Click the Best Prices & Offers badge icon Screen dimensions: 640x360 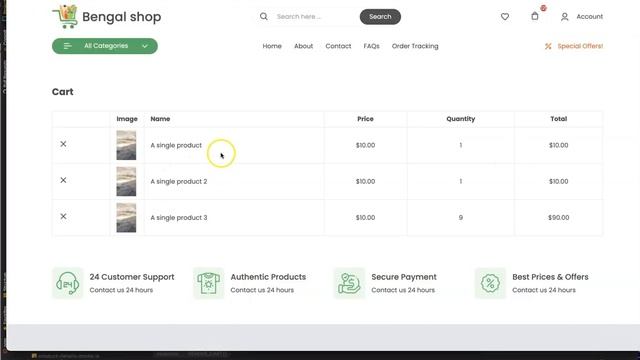pyautogui.click(x=490, y=283)
